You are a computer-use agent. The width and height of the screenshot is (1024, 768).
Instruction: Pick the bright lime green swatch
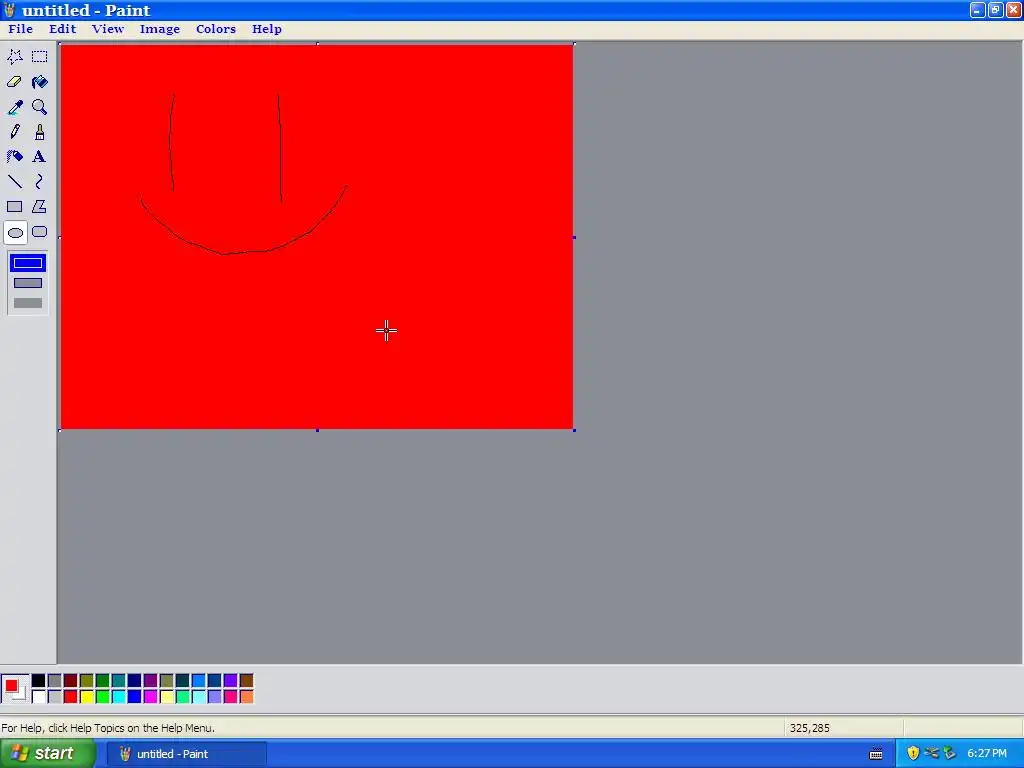pos(103,697)
